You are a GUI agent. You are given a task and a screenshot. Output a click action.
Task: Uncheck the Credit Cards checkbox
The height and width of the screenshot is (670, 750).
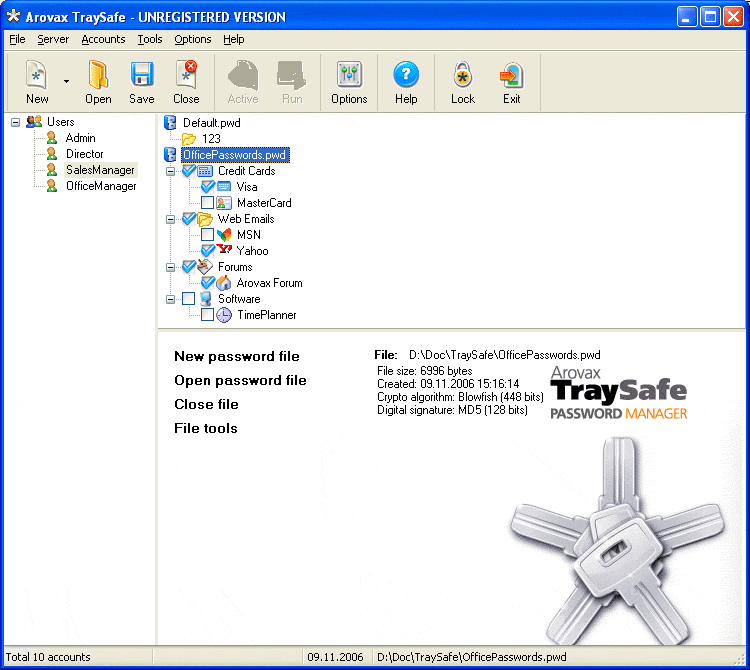point(189,171)
